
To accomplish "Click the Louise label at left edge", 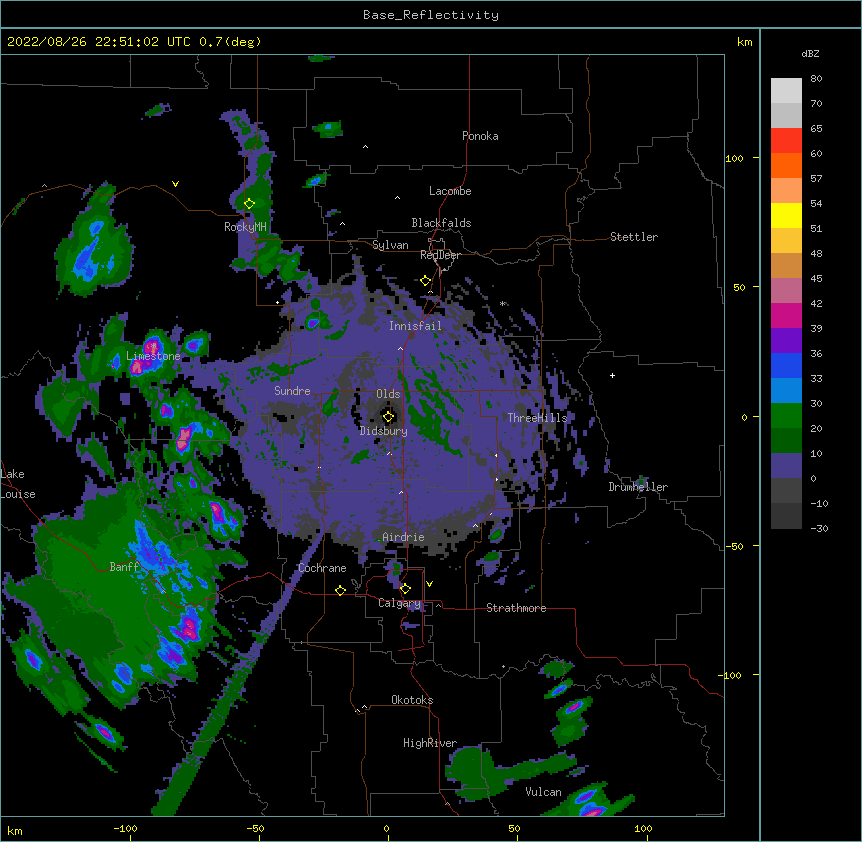I will tap(18, 494).
